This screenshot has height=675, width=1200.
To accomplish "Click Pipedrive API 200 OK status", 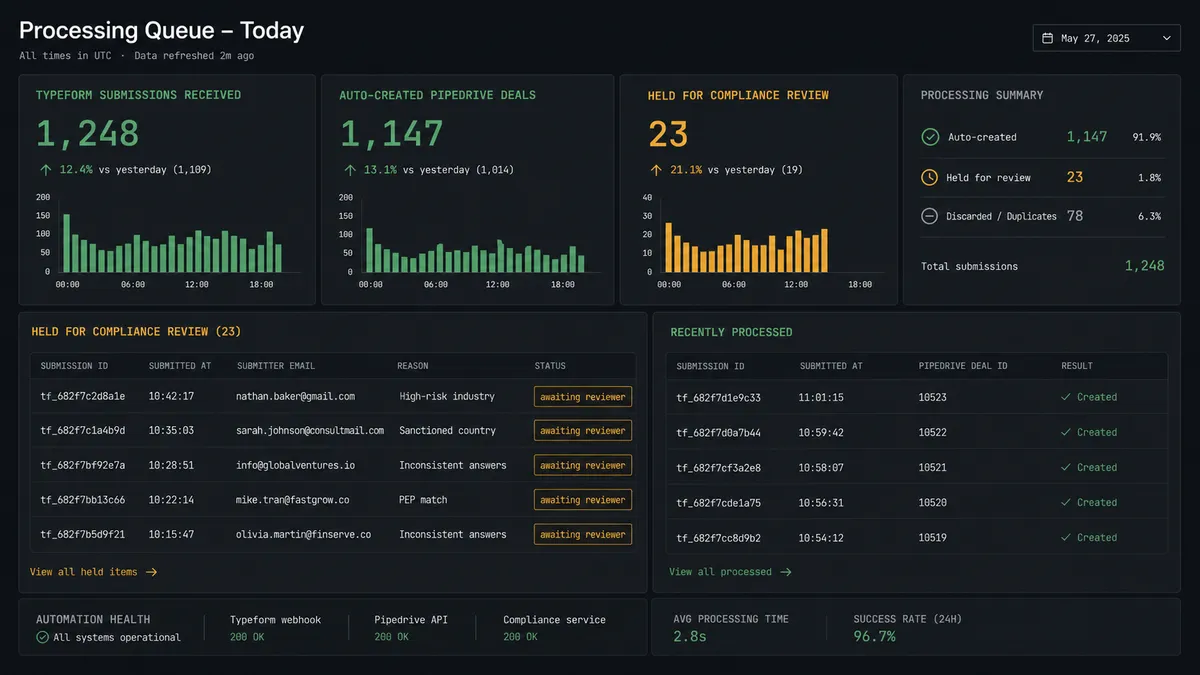I will coord(393,637).
